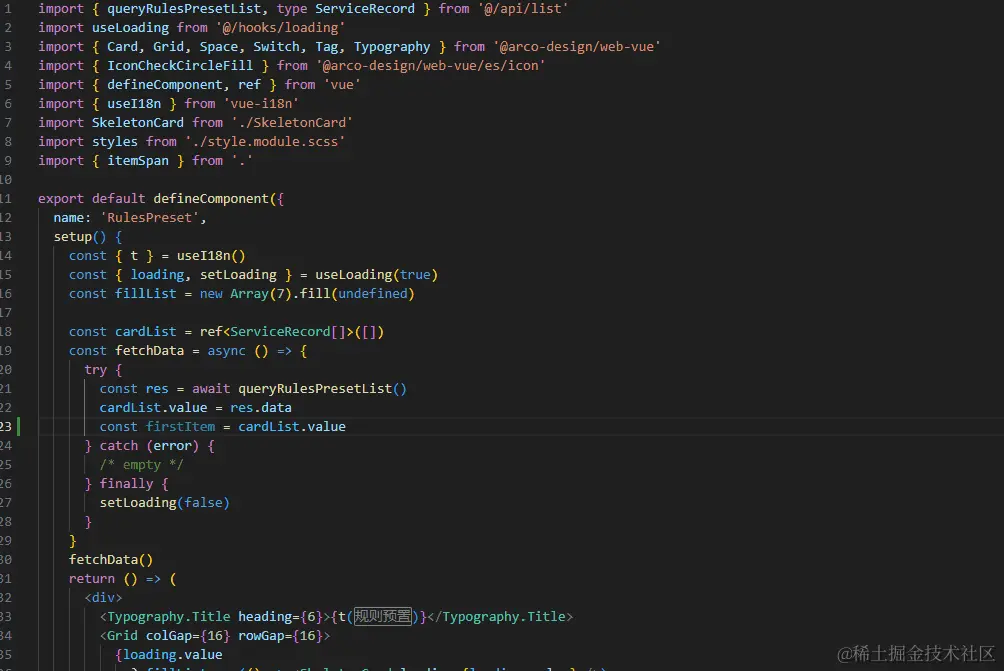
Task: Click the '@/api/list' import path
Action: [x=523, y=9]
